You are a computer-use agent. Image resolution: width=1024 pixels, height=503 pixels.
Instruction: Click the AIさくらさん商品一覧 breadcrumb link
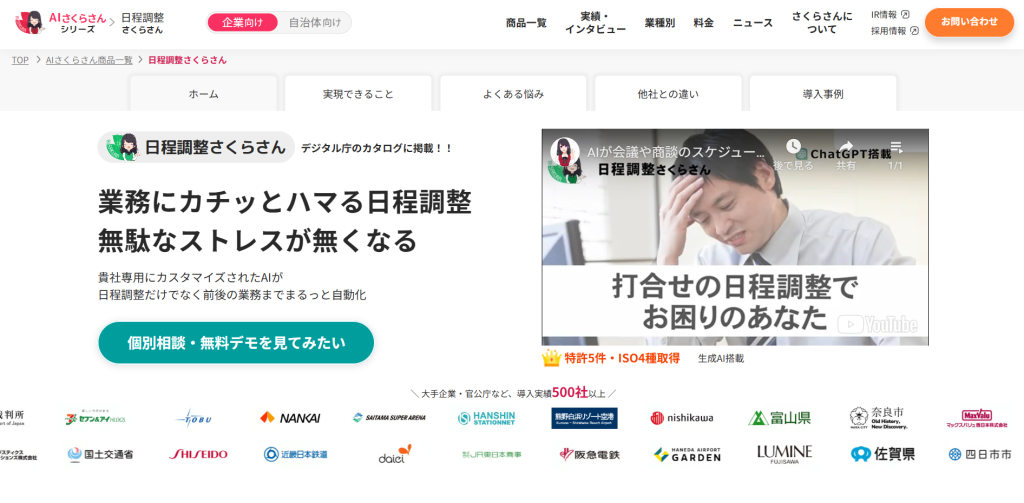point(89,60)
